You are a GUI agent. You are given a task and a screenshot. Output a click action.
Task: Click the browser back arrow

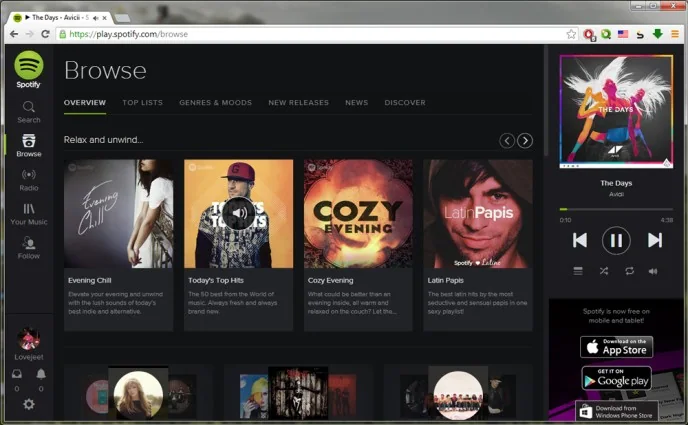(14, 34)
